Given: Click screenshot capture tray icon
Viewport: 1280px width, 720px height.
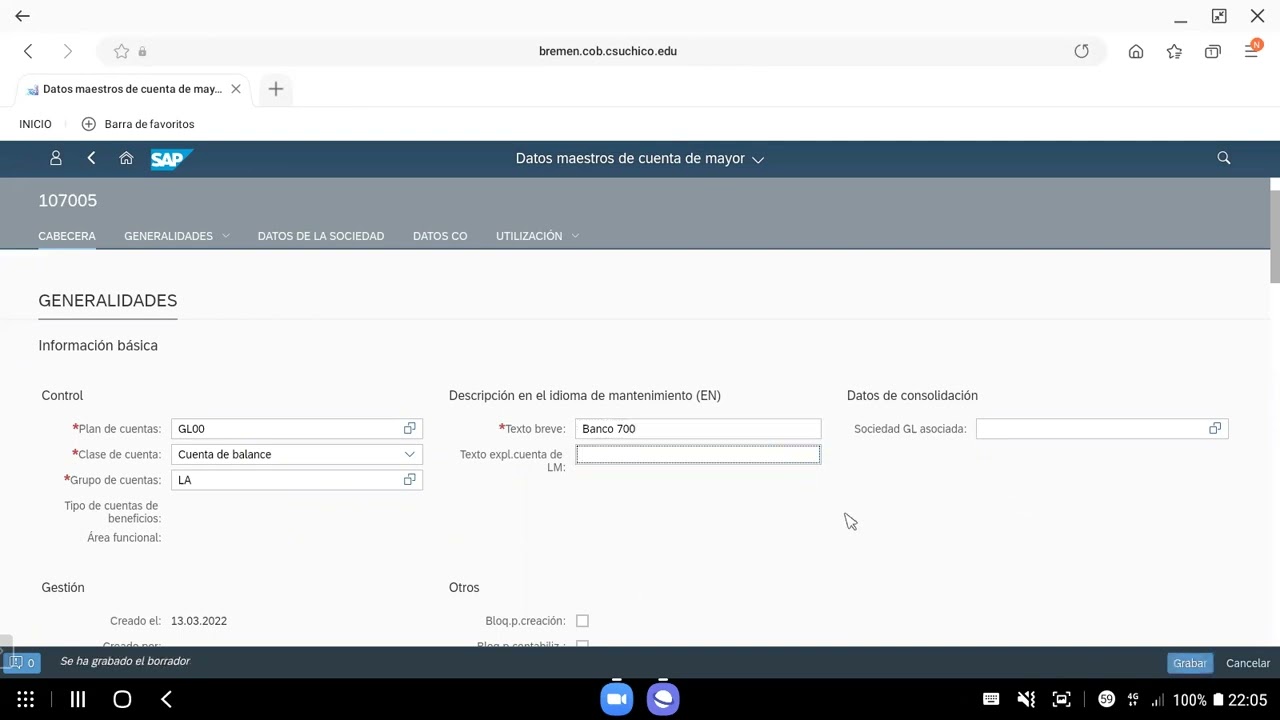Looking at the screenshot, I should pos(1062,700).
